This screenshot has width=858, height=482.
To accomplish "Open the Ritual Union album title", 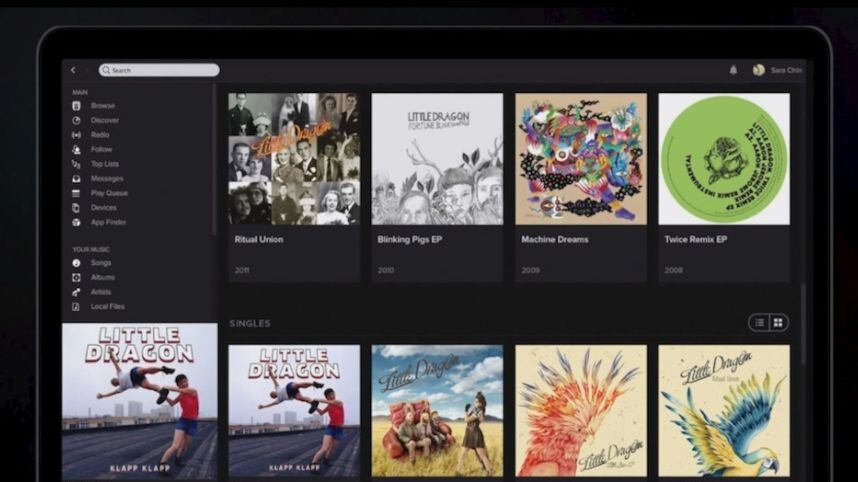I will point(259,240).
